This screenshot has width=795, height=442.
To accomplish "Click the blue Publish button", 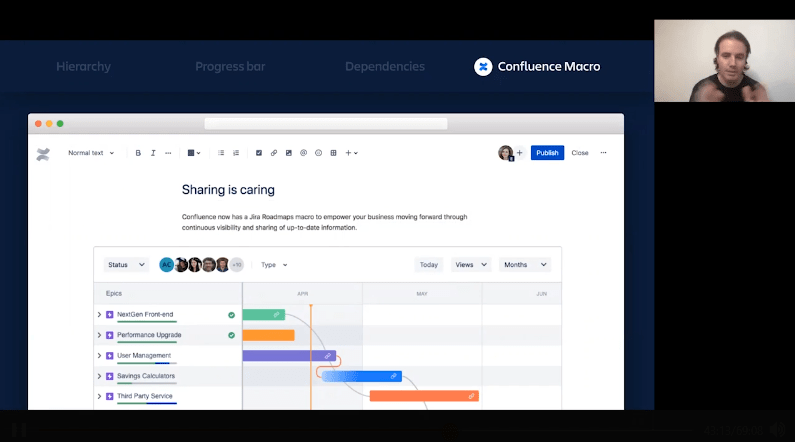I will click(x=547, y=153).
